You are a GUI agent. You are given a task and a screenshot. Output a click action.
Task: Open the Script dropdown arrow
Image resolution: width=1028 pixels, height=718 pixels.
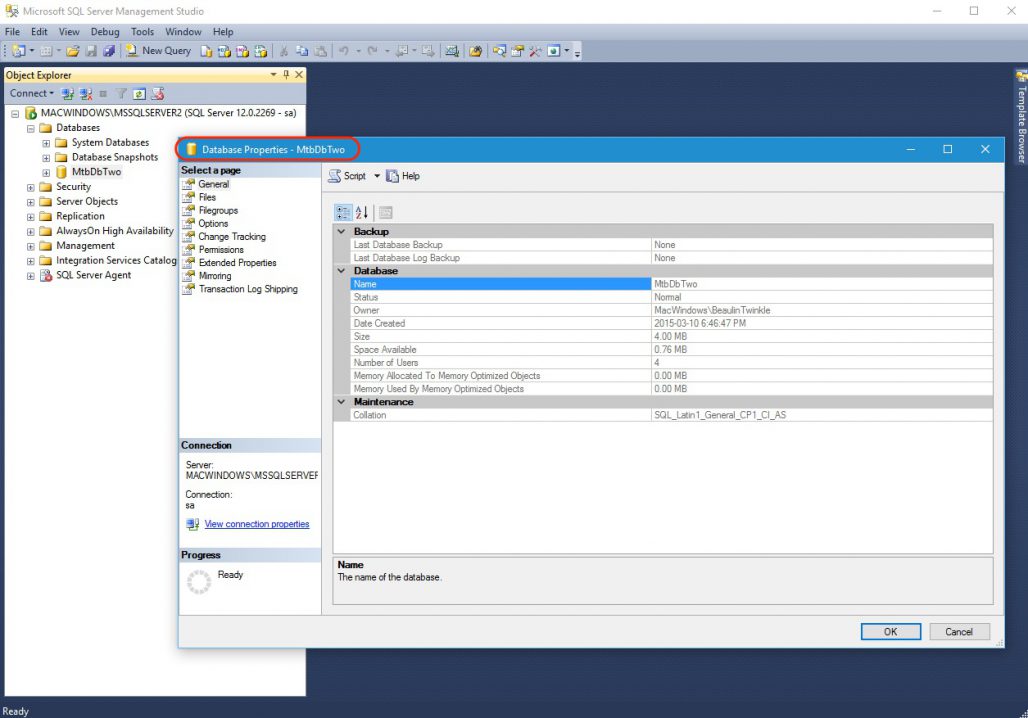[377, 176]
